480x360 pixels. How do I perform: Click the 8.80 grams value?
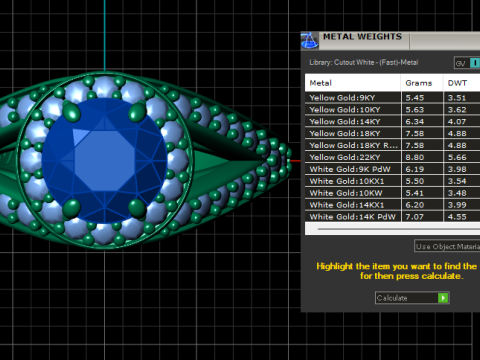(x=415, y=157)
